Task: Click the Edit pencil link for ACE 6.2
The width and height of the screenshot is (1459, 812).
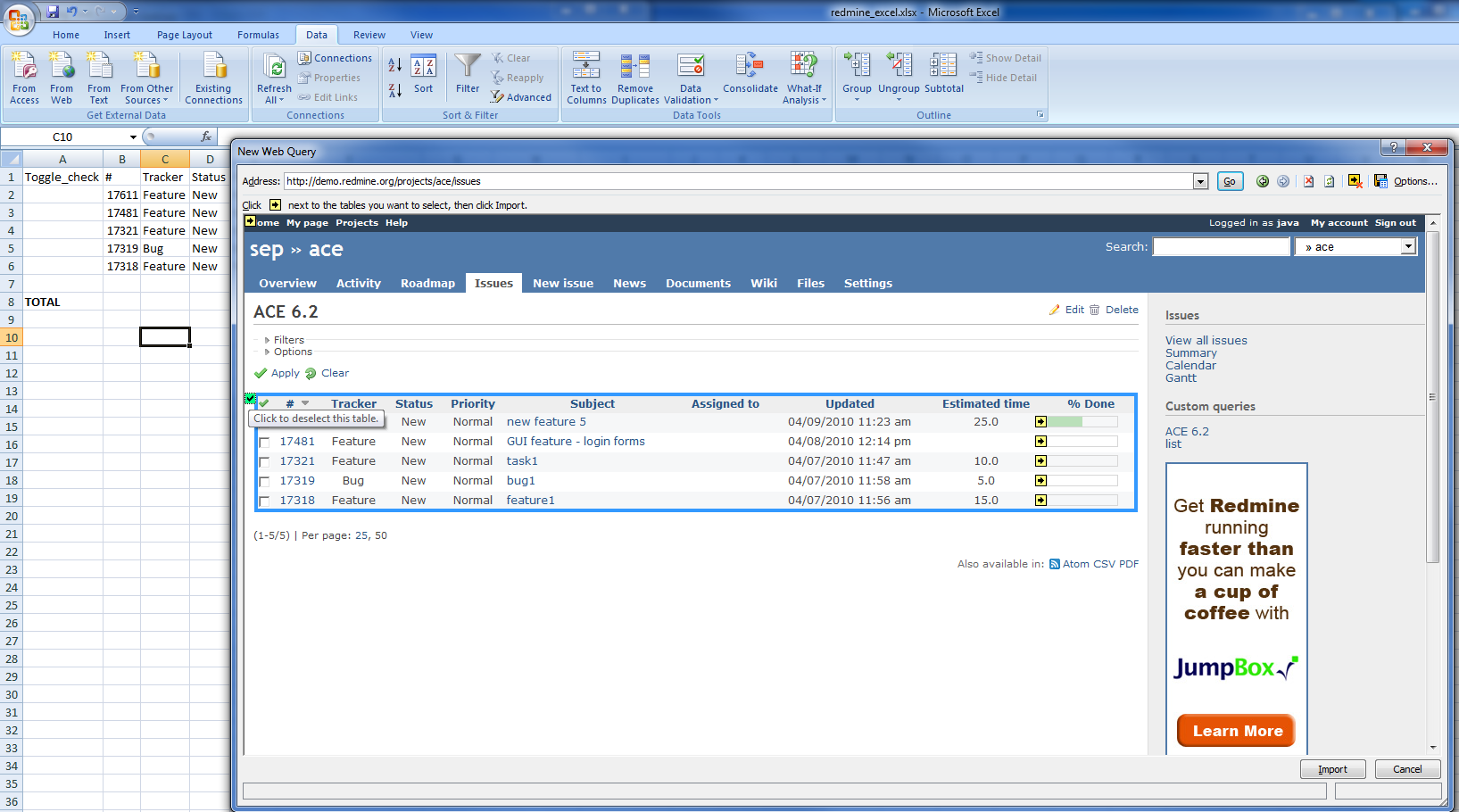Action: click(x=1066, y=310)
